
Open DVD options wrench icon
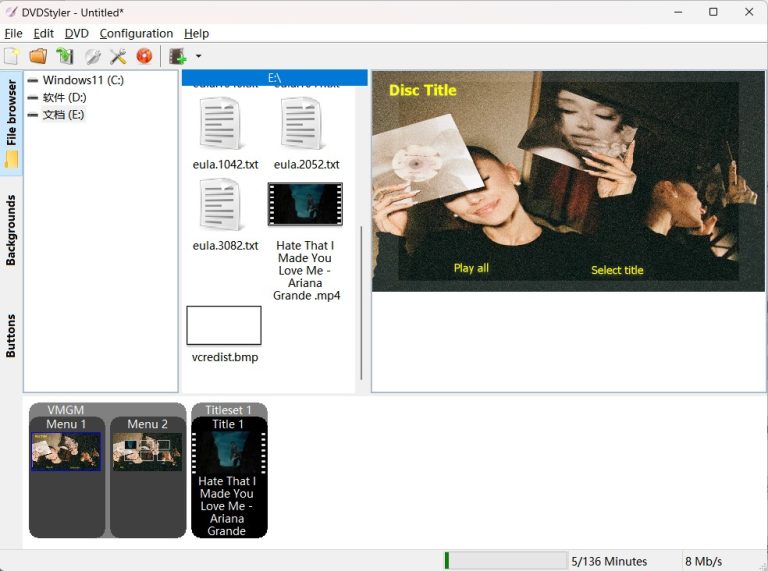point(93,56)
